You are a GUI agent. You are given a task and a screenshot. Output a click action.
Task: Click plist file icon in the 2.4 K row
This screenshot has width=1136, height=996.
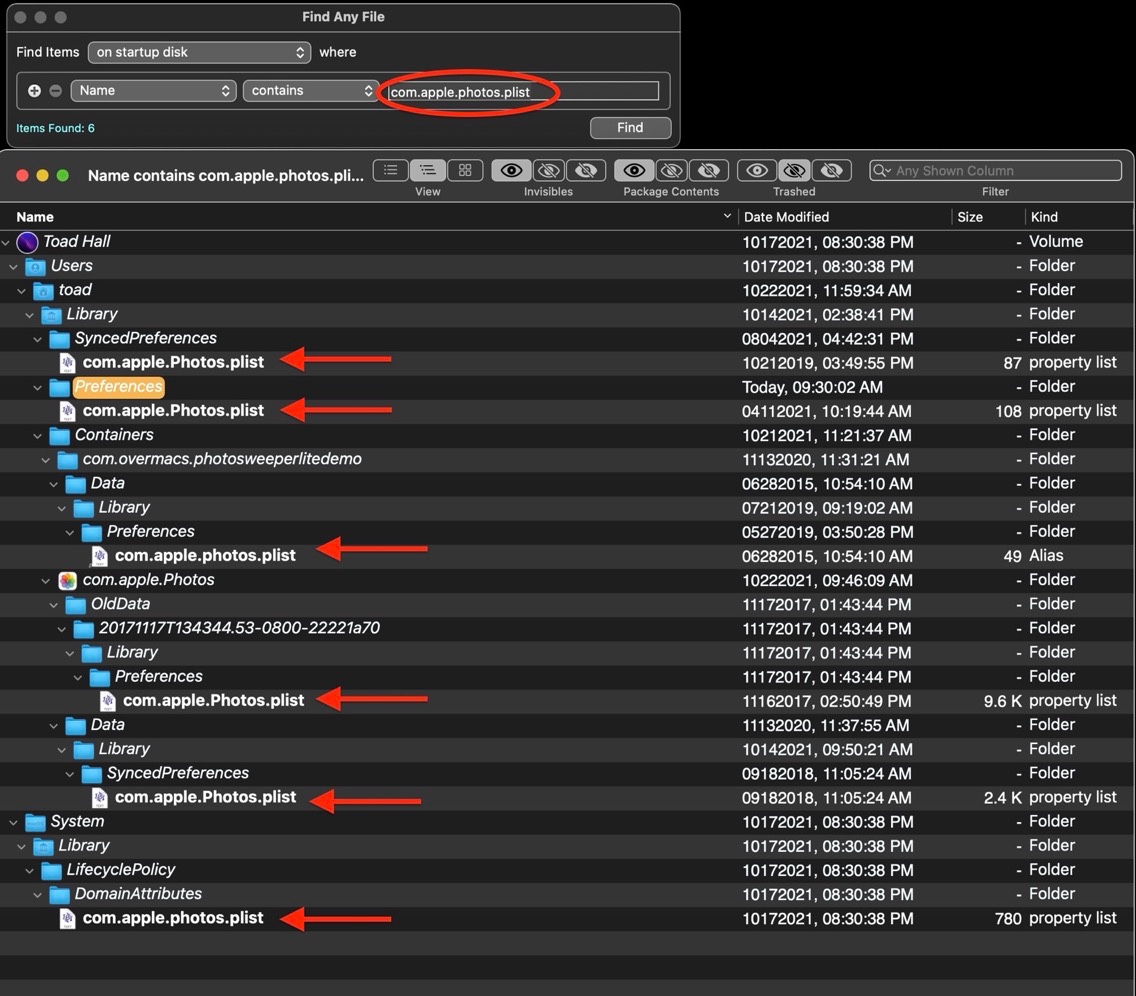pyautogui.click(x=99, y=798)
